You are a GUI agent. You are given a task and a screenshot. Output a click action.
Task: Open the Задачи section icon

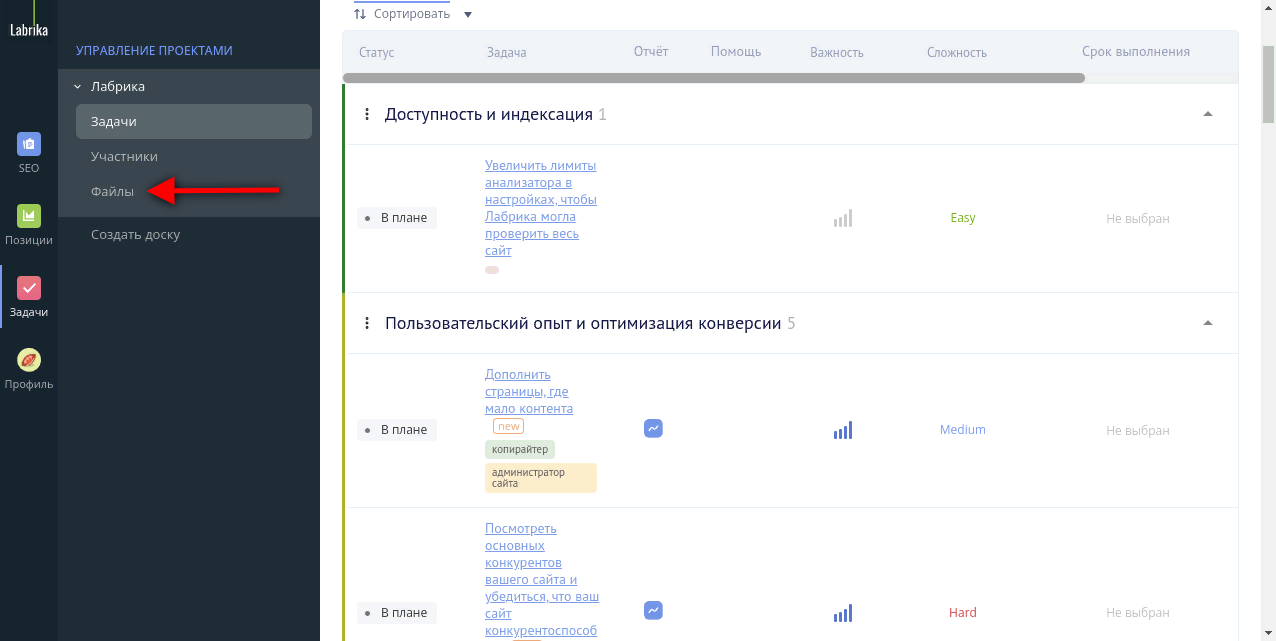pos(29,288)
